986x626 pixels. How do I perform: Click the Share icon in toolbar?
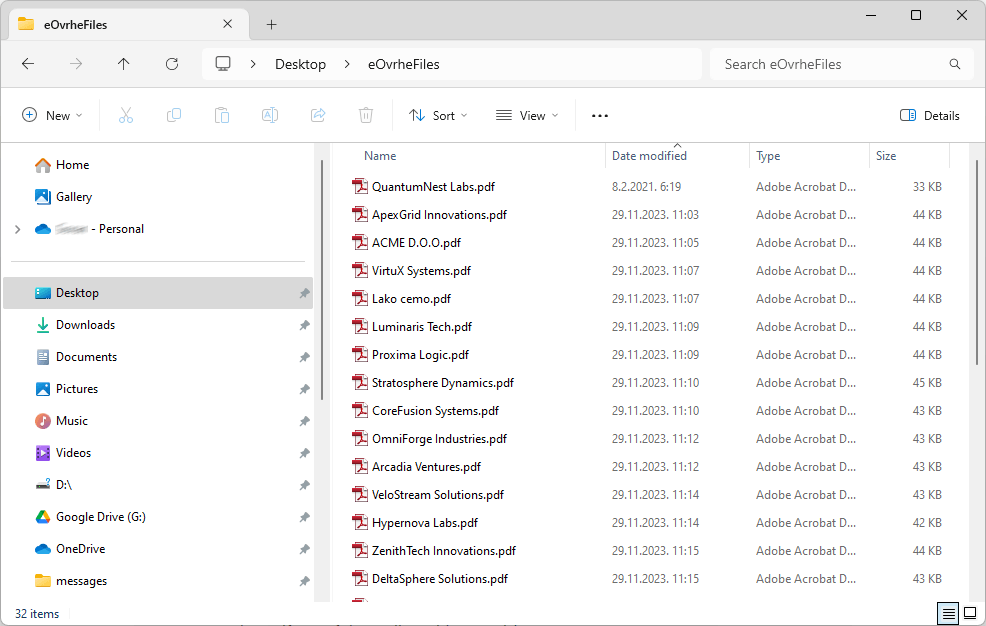click(318, 115)
